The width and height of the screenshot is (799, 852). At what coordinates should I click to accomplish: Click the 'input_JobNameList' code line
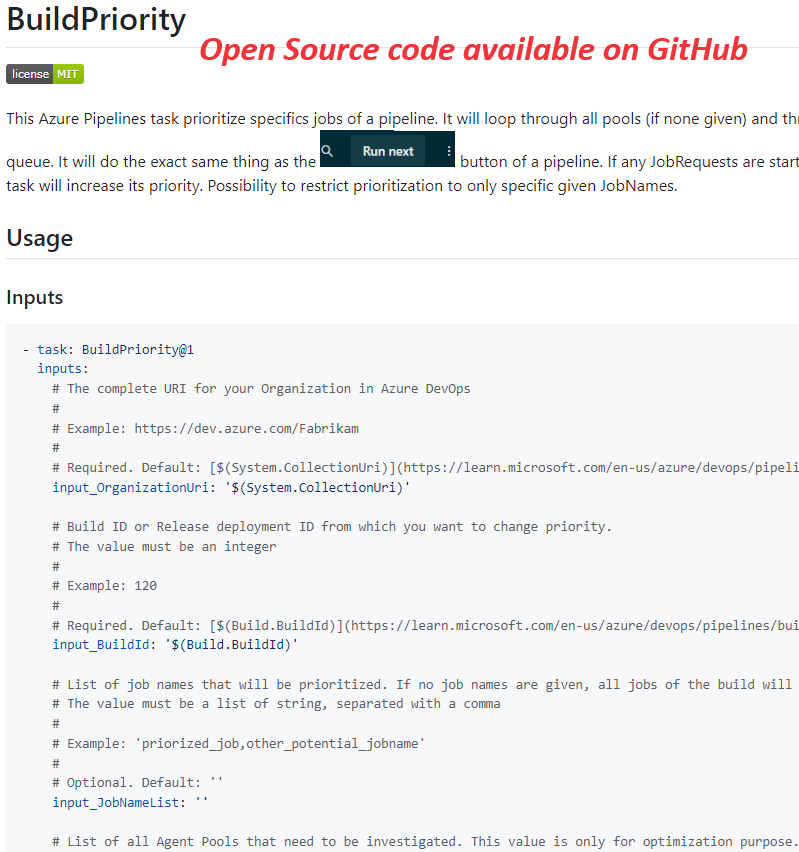[130, 802]
